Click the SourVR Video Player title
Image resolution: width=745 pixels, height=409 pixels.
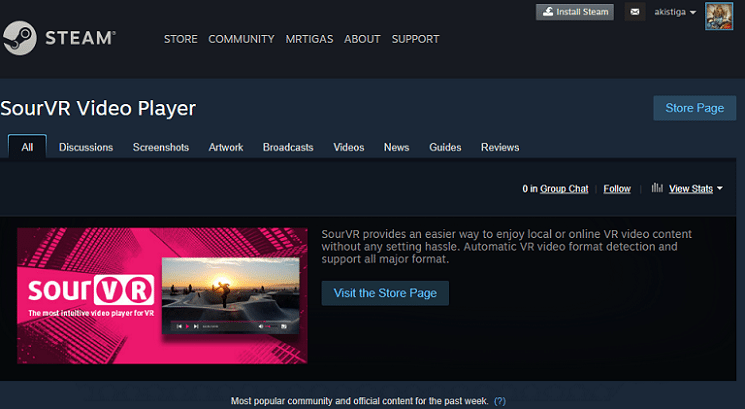[98, 108]
